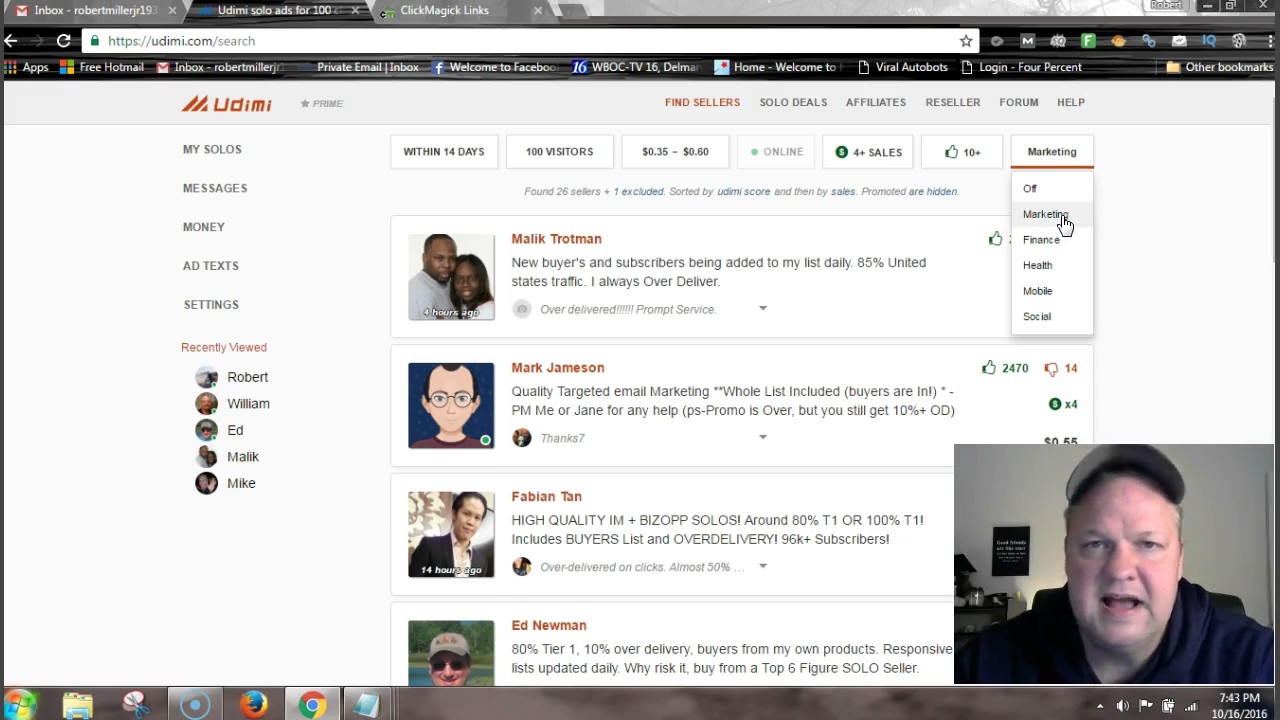Expand Mark Jameson's review dropdown arrow
The height and width of the screenshot is (720, 1280).
(763, 437)
